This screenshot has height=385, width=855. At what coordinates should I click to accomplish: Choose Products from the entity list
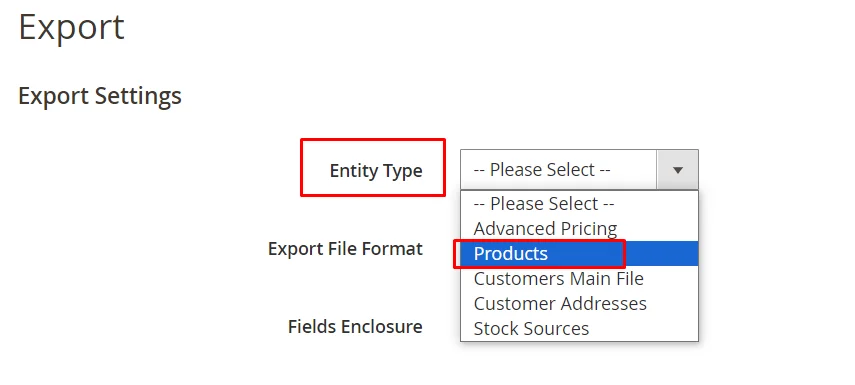pyautogui.click(x=579, y=254)
